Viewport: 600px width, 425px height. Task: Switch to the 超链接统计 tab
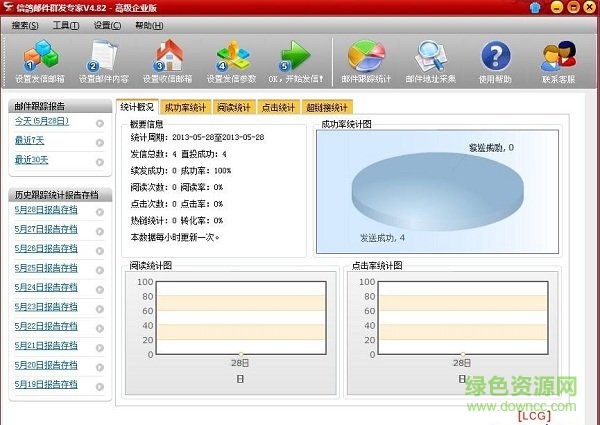327,107
